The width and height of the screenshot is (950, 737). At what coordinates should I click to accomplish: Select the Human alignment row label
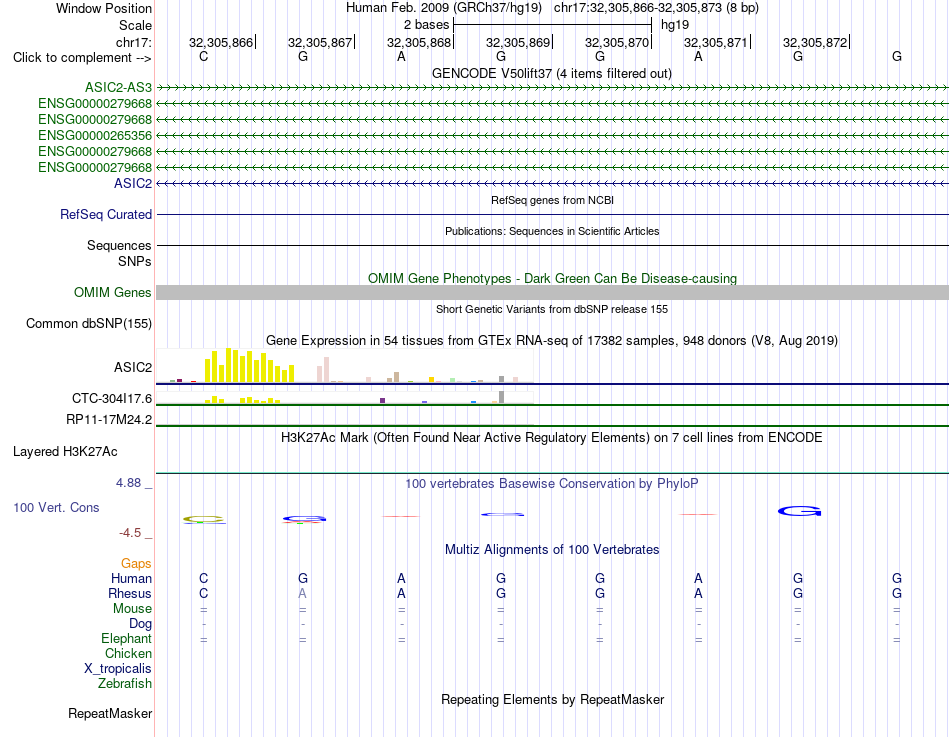[x=131, y=579]
